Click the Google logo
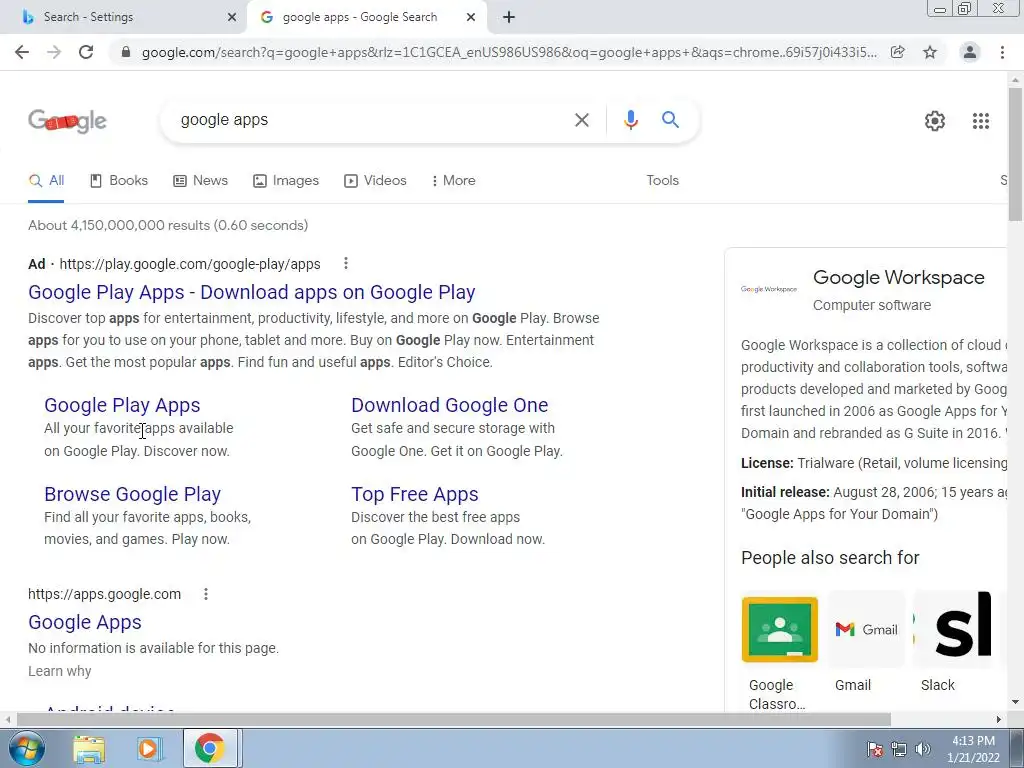 pos(67,121)
